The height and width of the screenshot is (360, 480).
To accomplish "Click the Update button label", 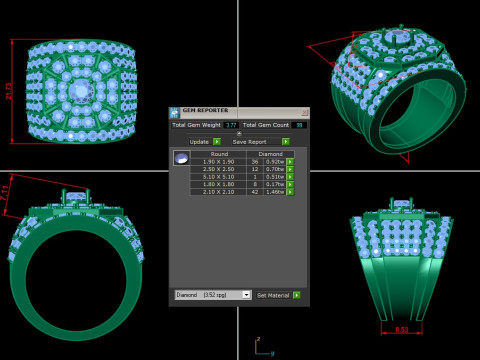I will [199, 142].
